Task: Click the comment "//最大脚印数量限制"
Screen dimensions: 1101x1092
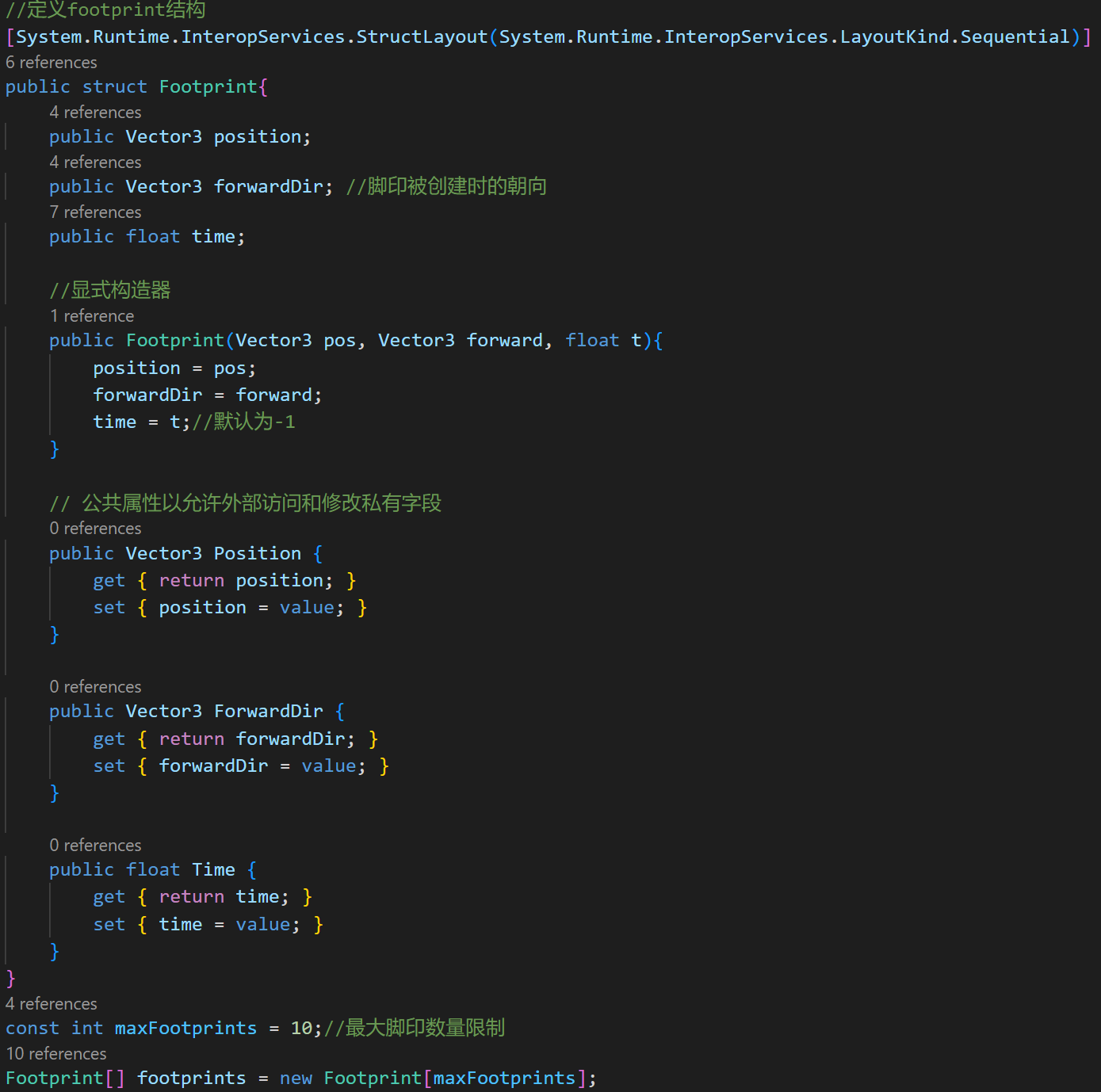Action: 415,1028
